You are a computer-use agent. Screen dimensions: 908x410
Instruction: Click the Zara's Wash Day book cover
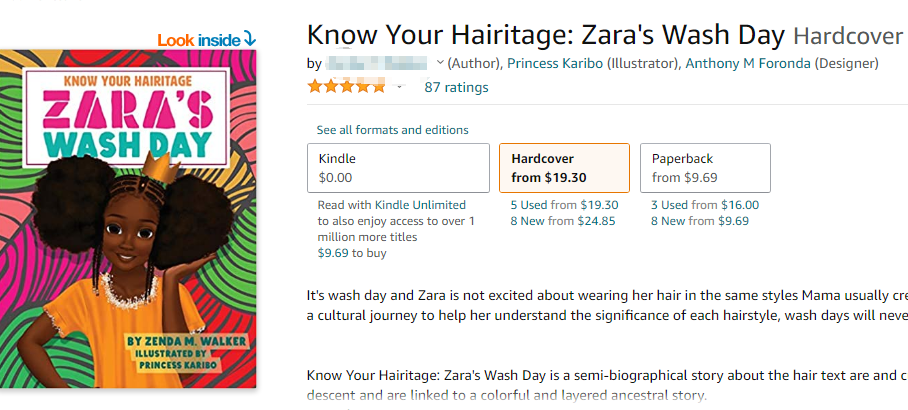[129, 220]
